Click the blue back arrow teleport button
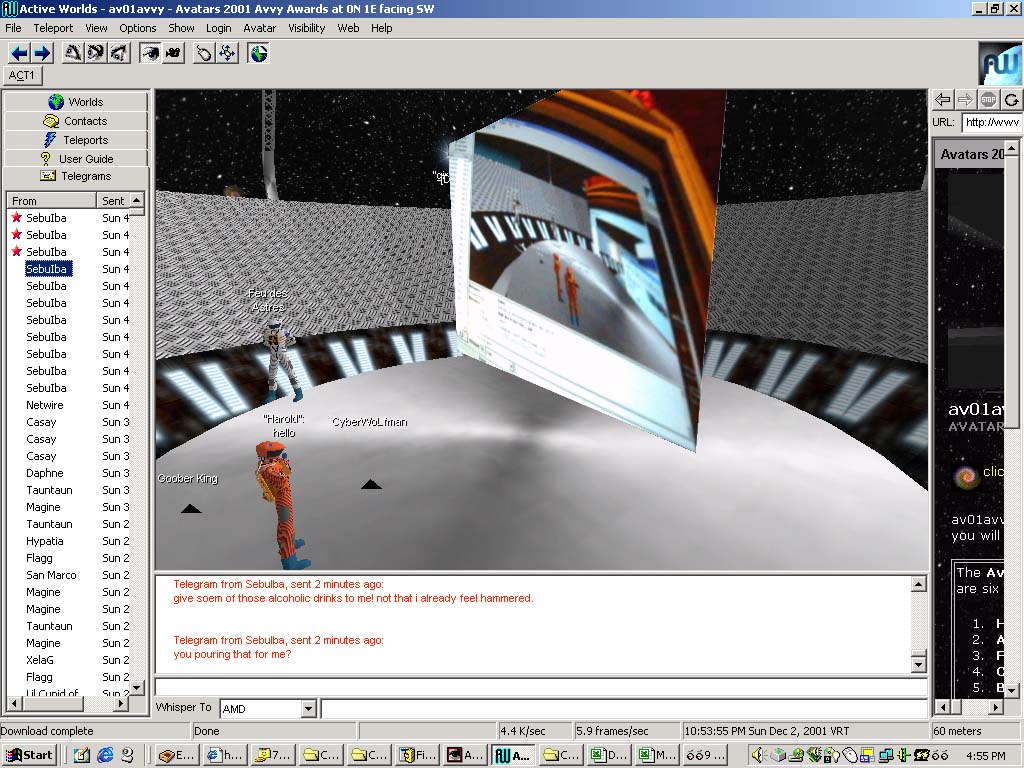Viewport: 1024px width, 768px height. click(x=19, y=53)
